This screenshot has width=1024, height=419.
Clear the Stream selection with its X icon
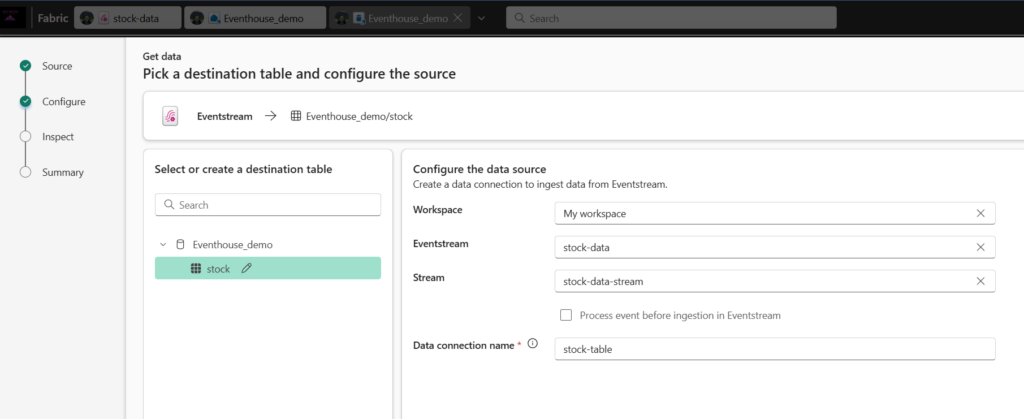(980, 281)
